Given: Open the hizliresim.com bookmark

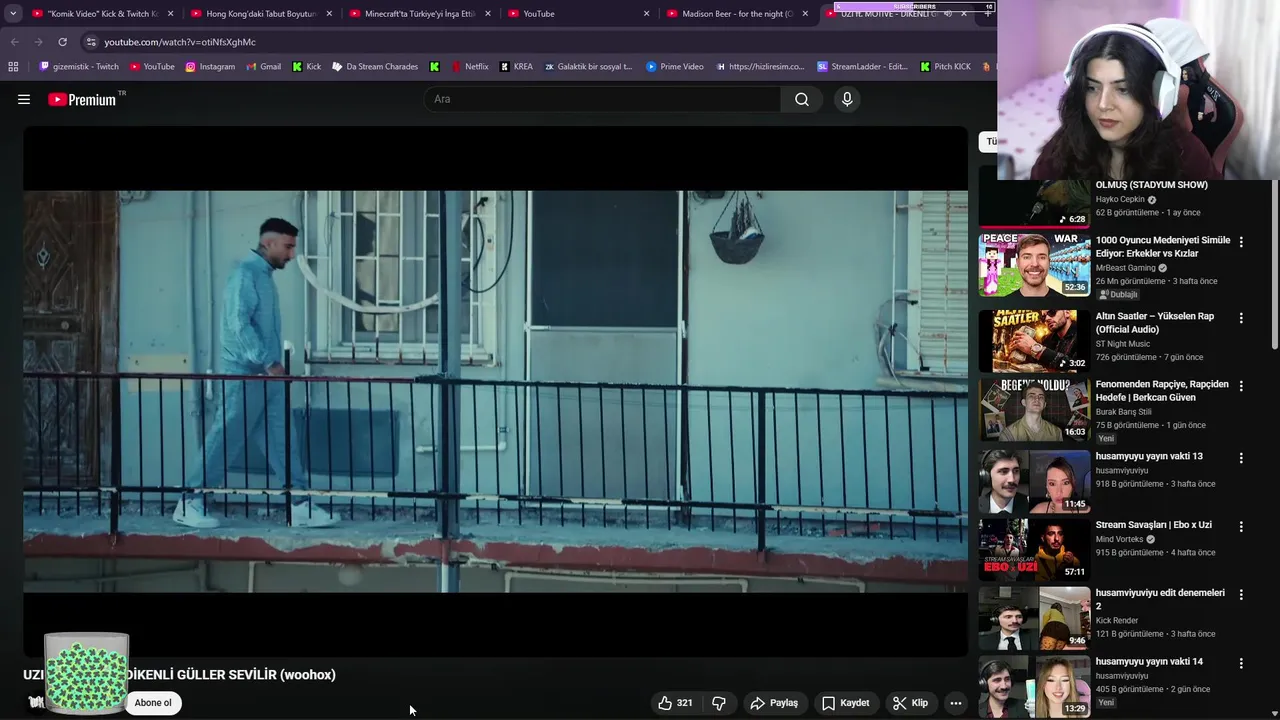Looking at the screenshot, I should 760,67.
